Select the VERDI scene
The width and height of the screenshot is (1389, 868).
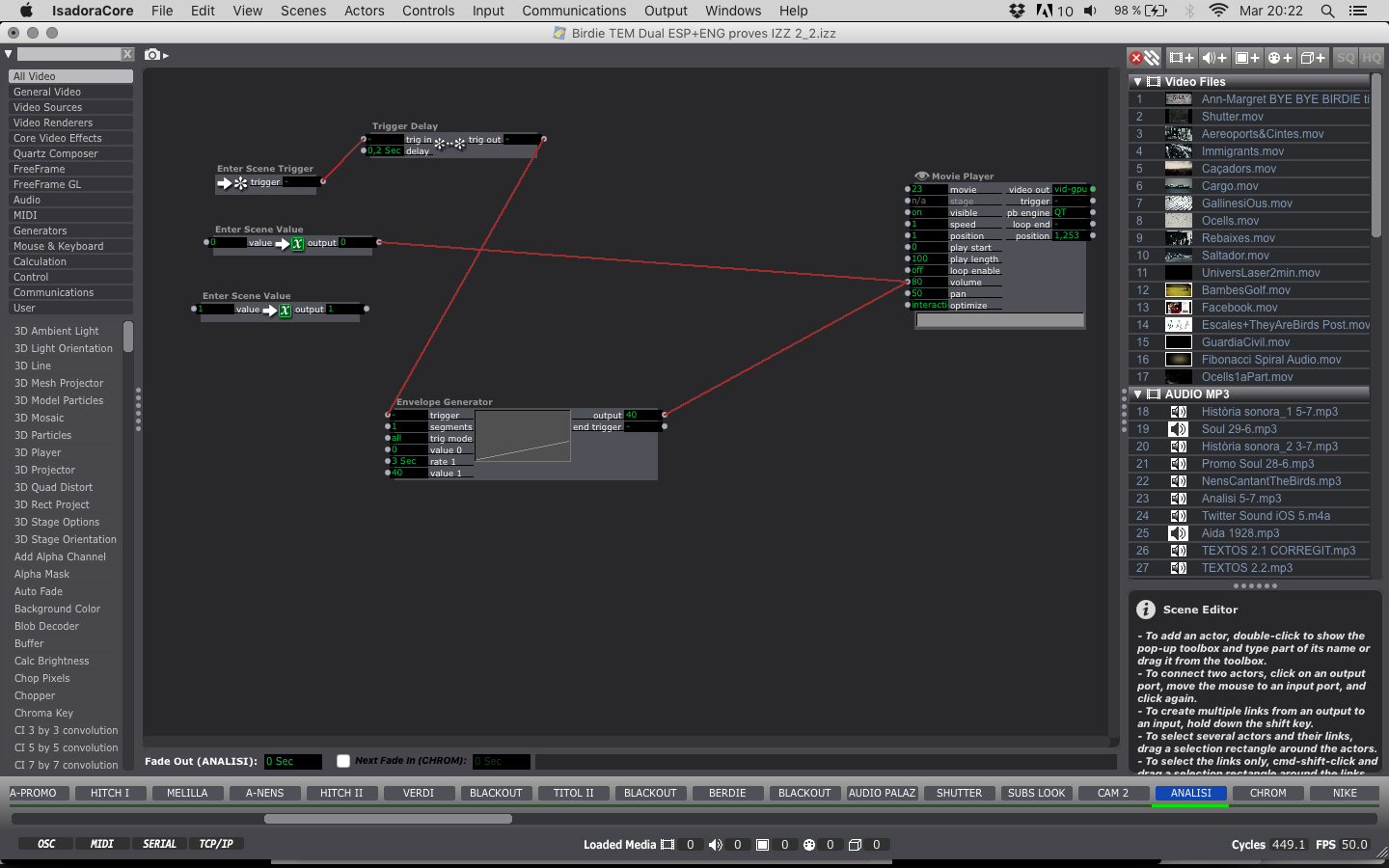coord(419,793)
